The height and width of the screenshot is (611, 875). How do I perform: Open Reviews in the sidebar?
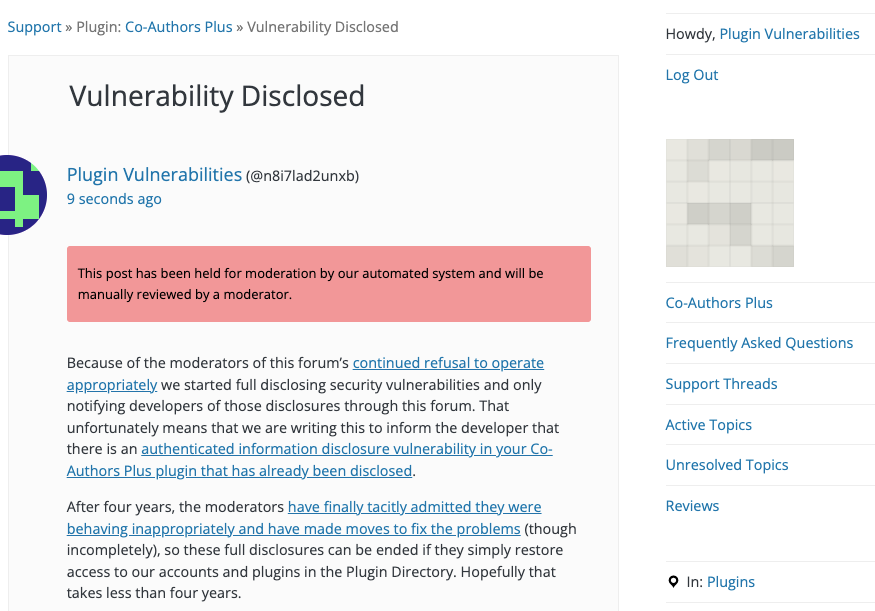tap(692, 506)
